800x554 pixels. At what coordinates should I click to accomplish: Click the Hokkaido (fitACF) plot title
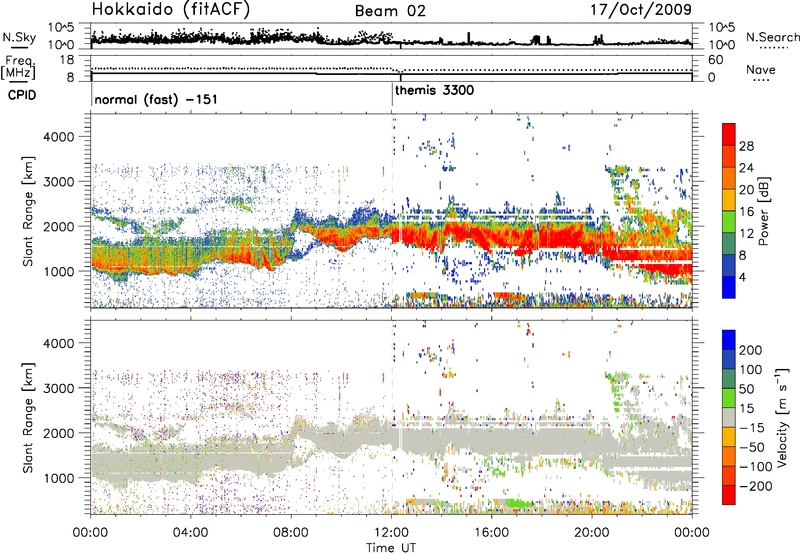(x=171, y=10)
